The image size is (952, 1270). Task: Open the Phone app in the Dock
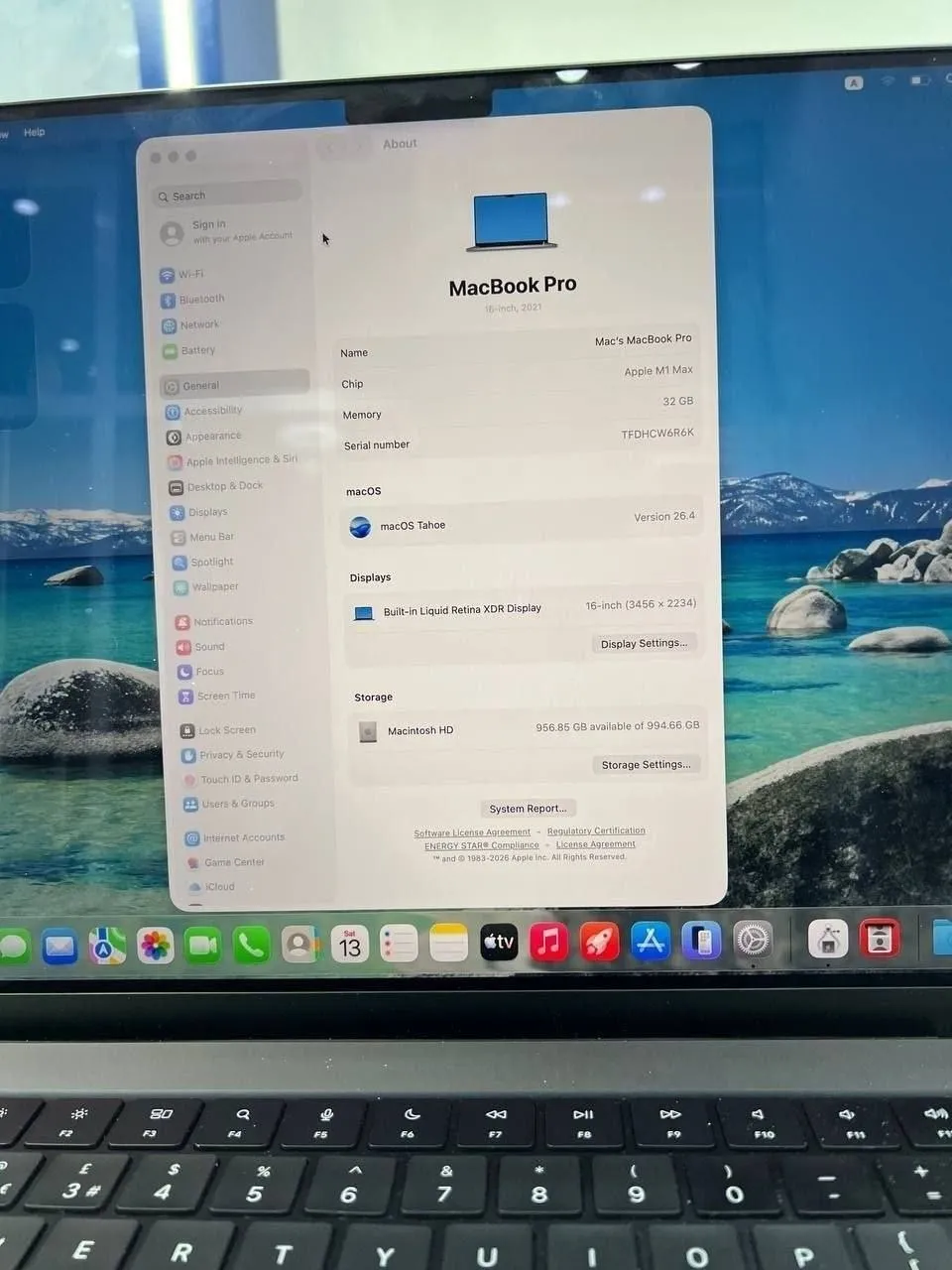coord(251,946)
